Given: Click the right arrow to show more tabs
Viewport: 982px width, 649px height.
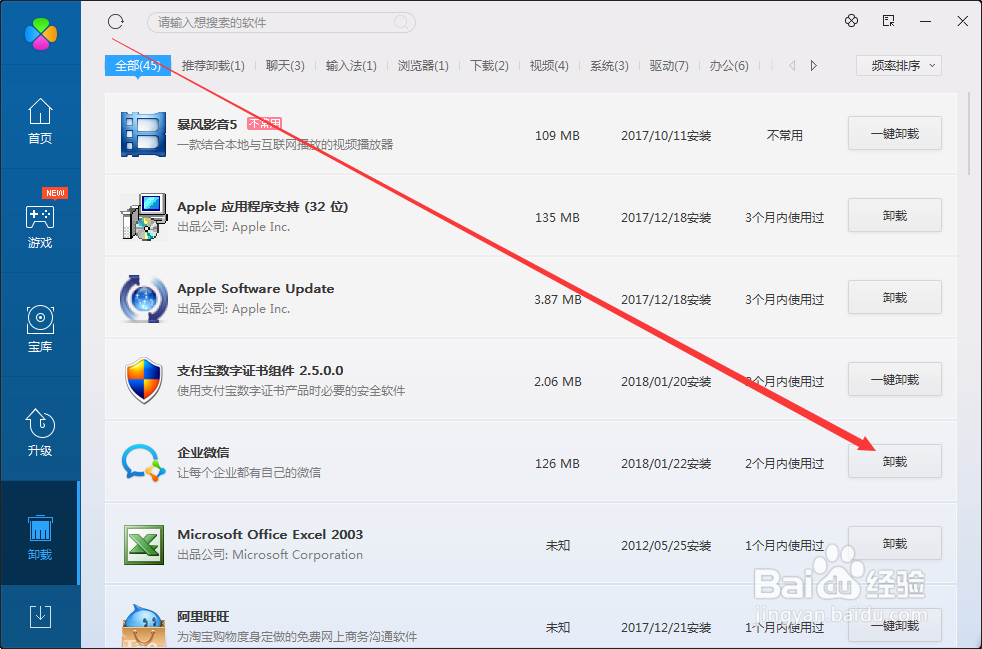Looking at the screenshot, I should [x=812, y=65].
